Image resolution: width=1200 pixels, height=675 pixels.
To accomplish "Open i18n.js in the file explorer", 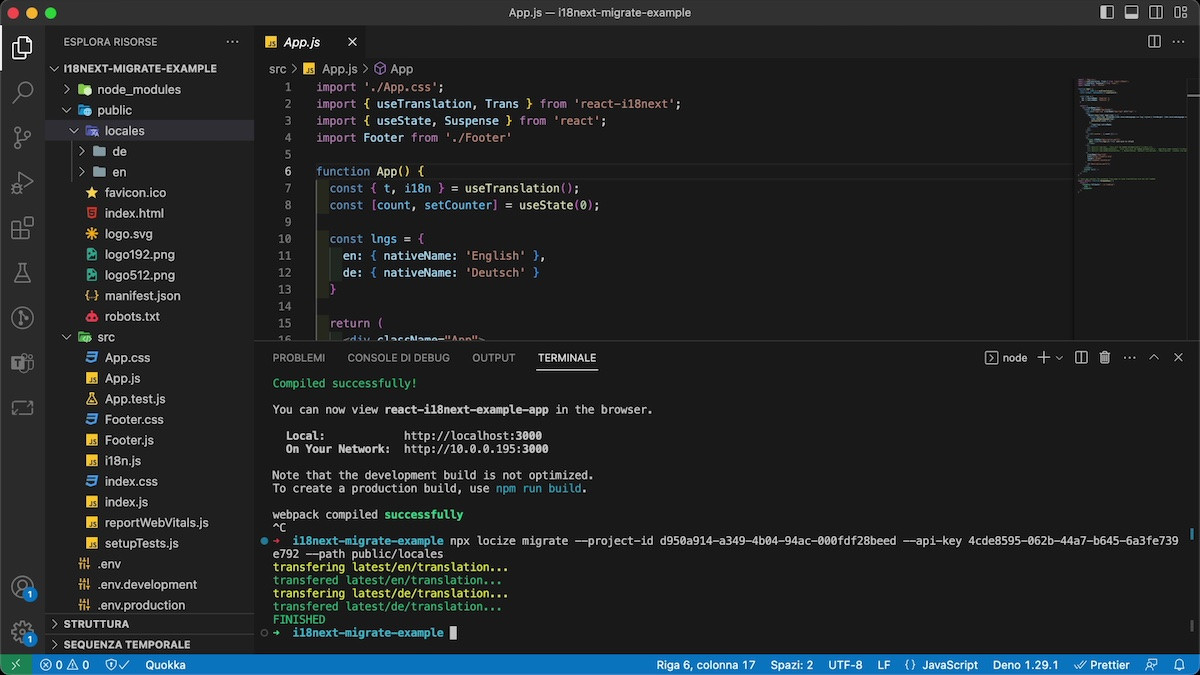I will (x=122, y=461).
